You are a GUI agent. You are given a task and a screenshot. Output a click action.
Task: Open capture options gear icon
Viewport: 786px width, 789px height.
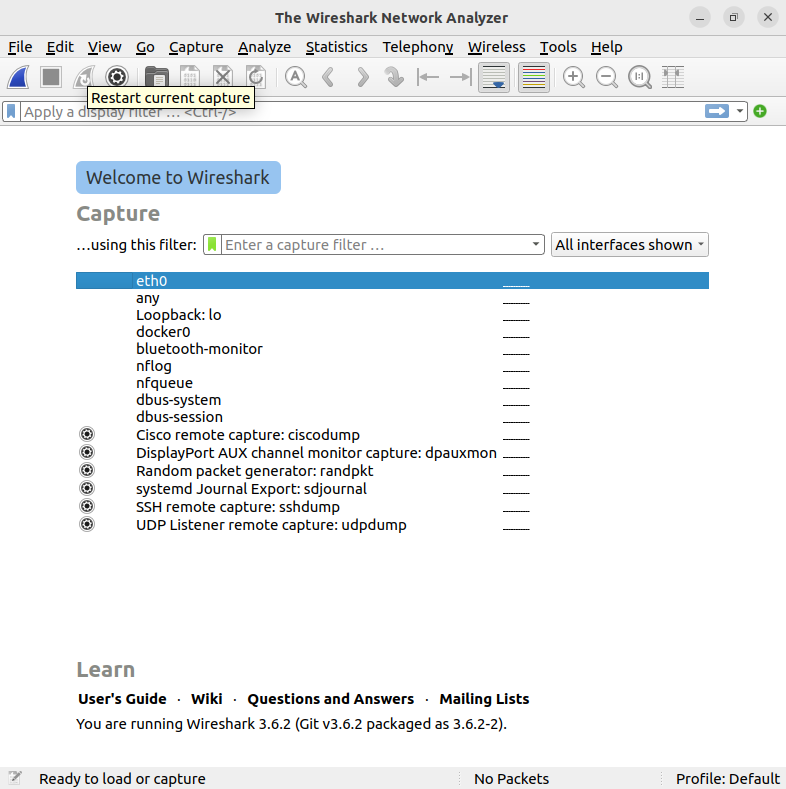tap(117, 77)
